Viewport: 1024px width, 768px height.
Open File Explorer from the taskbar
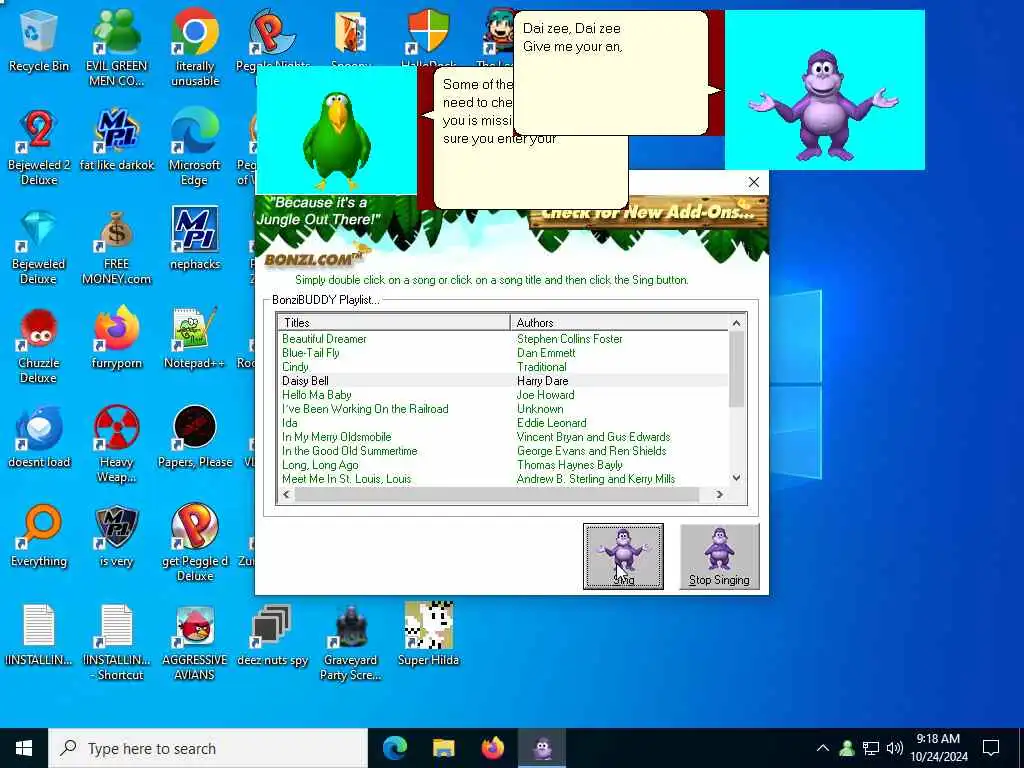tap(443, 748)
